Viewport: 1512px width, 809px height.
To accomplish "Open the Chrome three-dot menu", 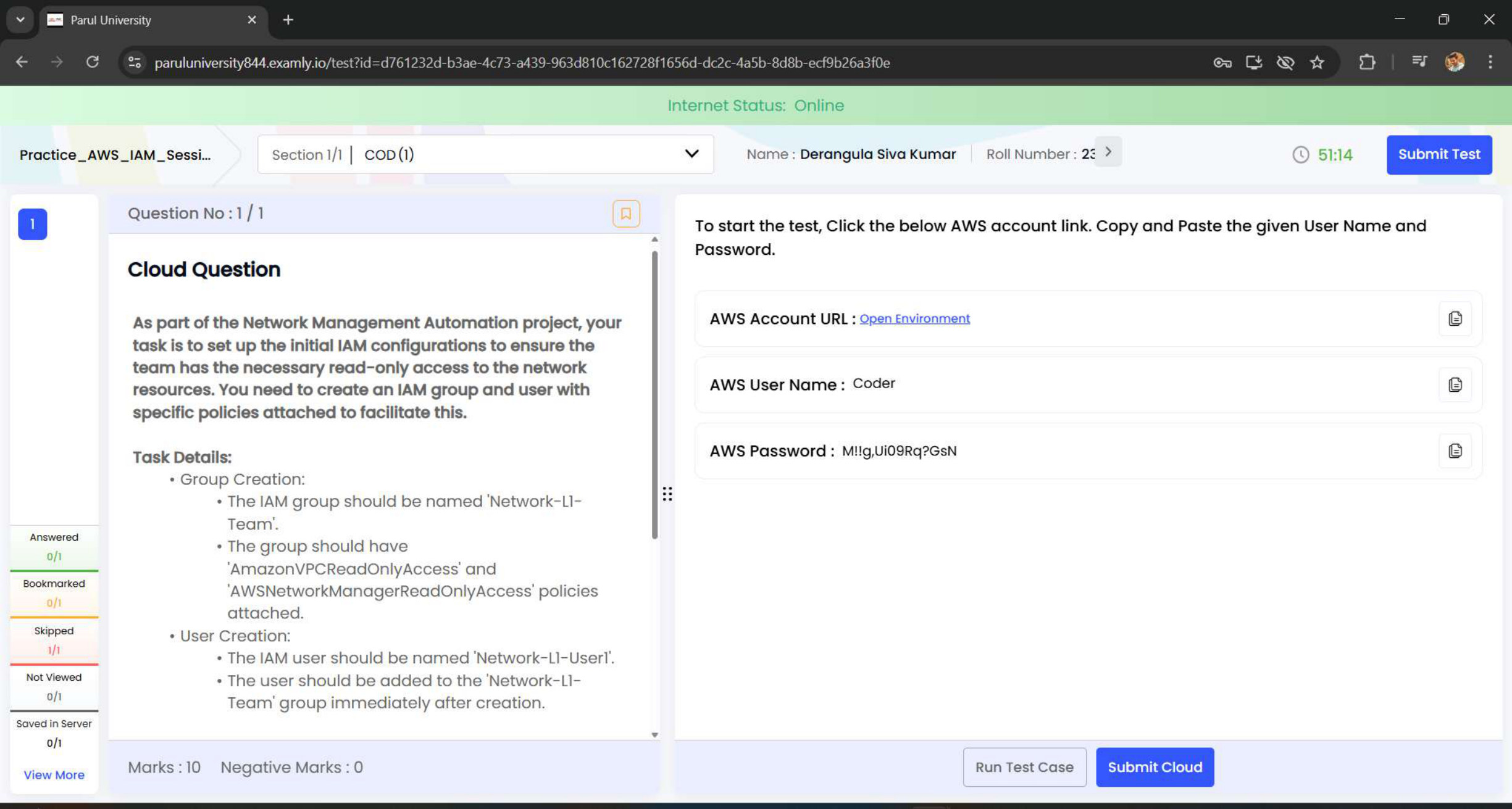I will click(x=1490, y=62).
